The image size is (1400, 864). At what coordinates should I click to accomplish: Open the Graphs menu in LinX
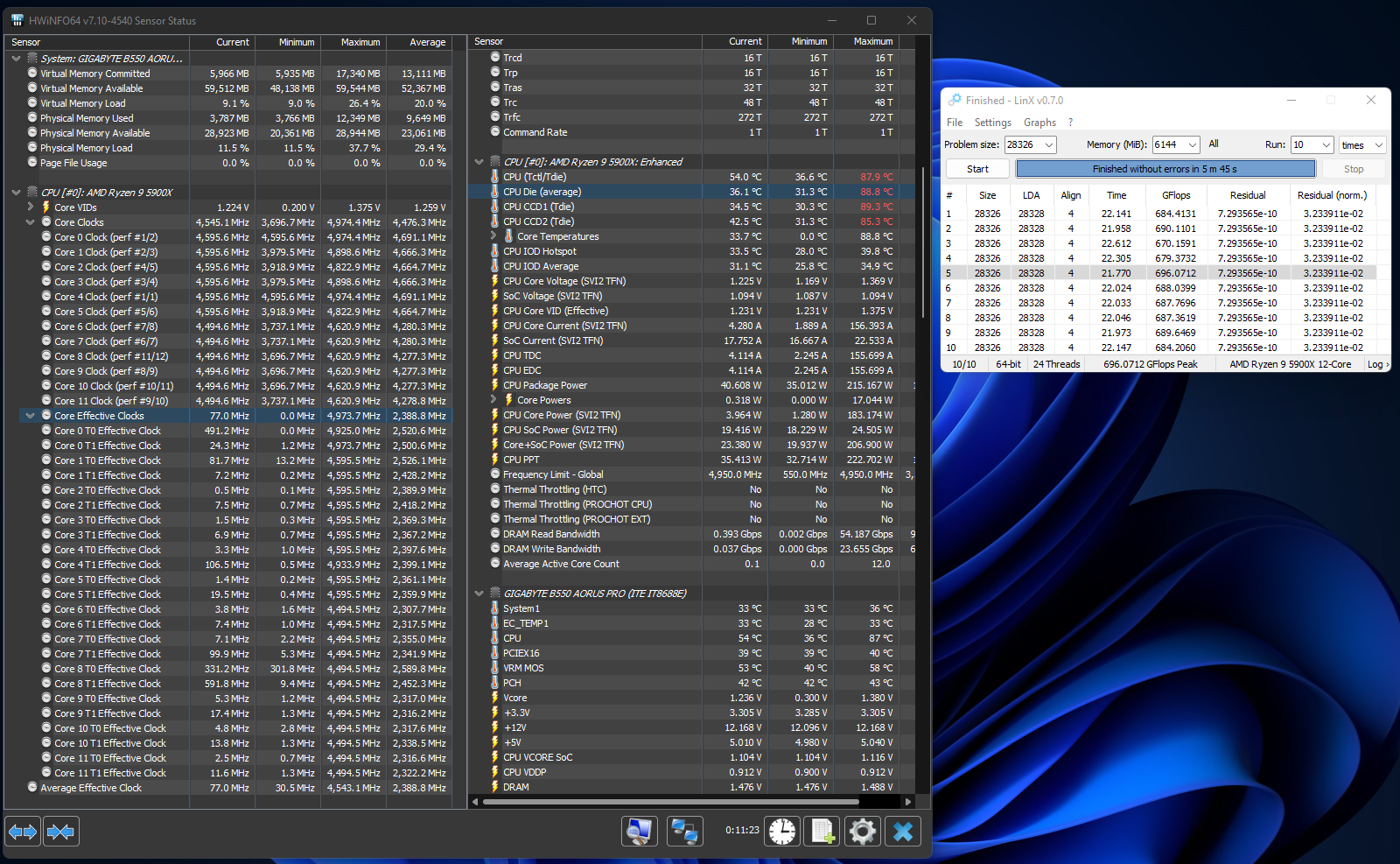[1039, 123]
